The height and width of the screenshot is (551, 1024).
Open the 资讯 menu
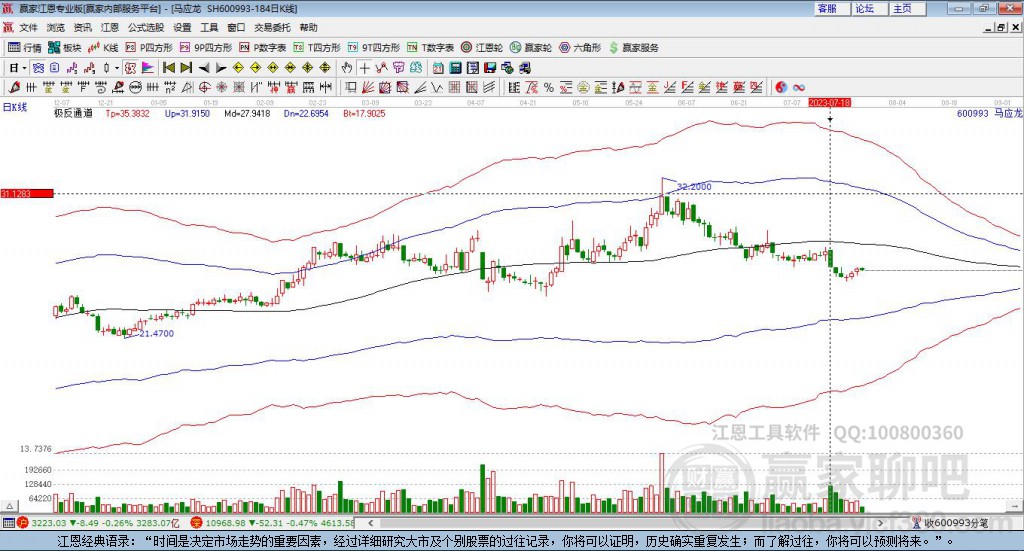click(82, 27)
